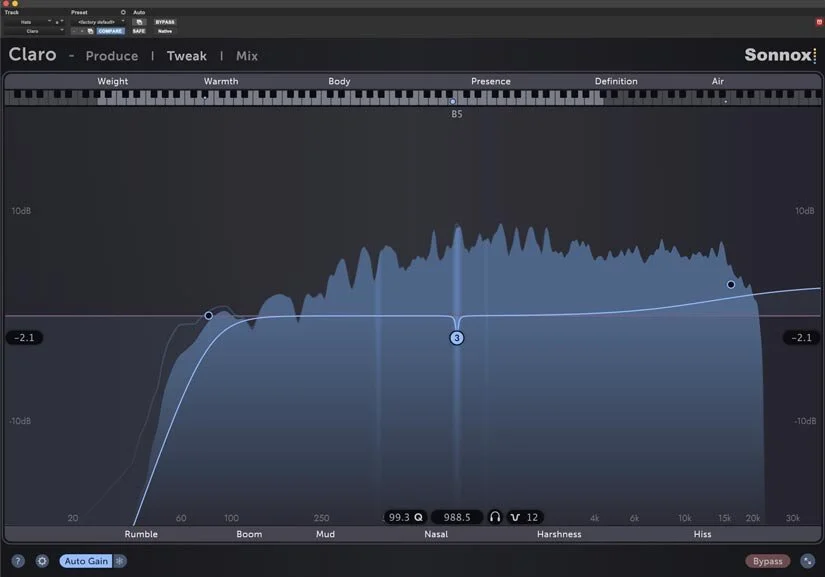The width and height of the screenshot is (825, 577).
Task: Click the Hiss problem-area label
Action: (702, 534)
